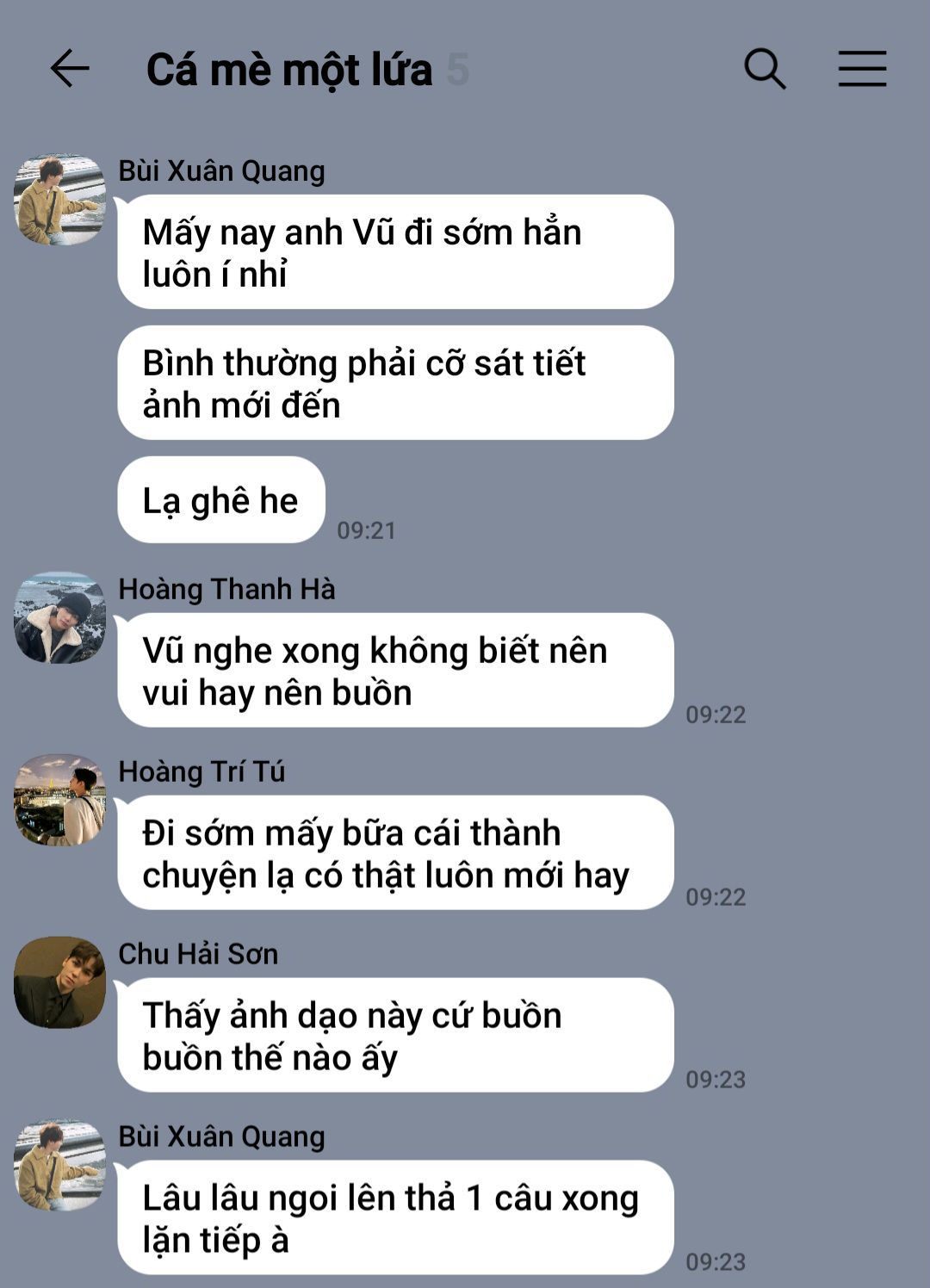Select the chat title Cá mè một lứa
This screenshot has height=1288, width=930.
pos(289,71)
